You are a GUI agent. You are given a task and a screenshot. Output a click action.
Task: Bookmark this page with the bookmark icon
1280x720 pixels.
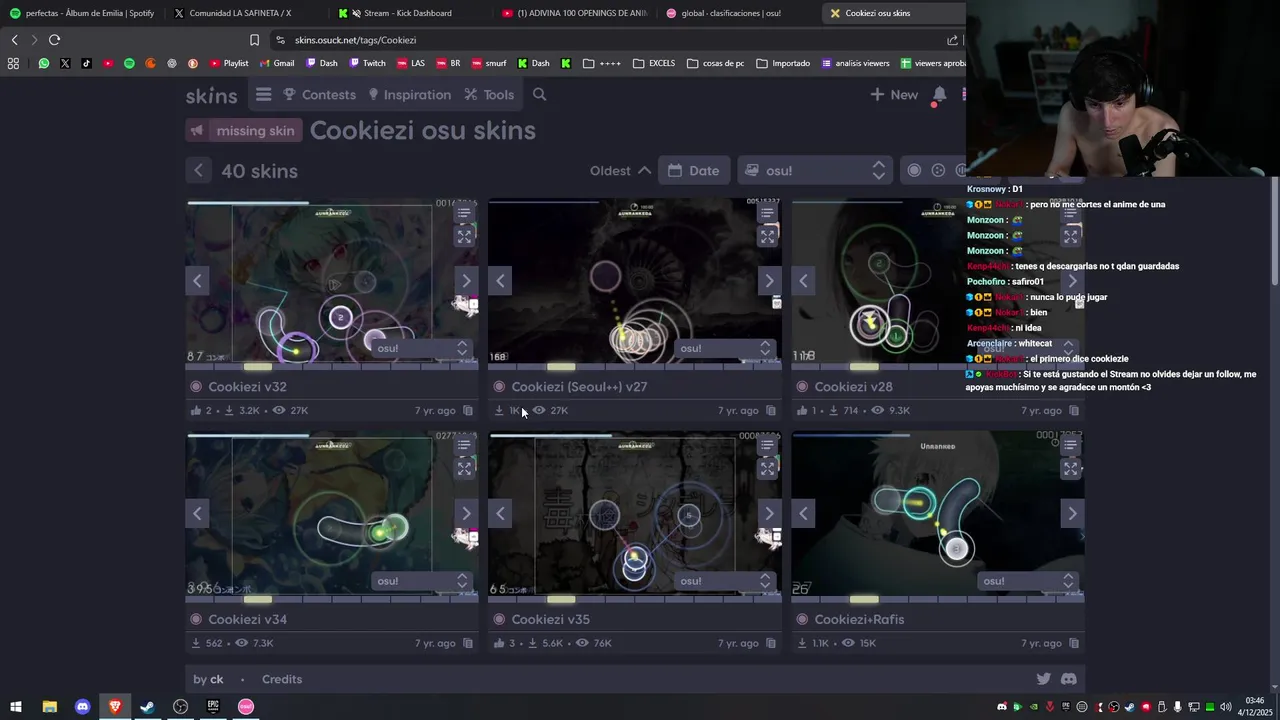point(254,40)
